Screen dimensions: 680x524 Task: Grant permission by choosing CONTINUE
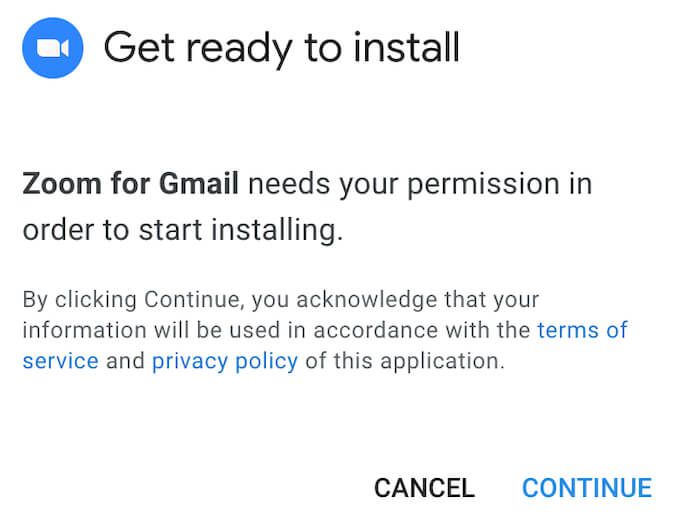tap(587, 488)
